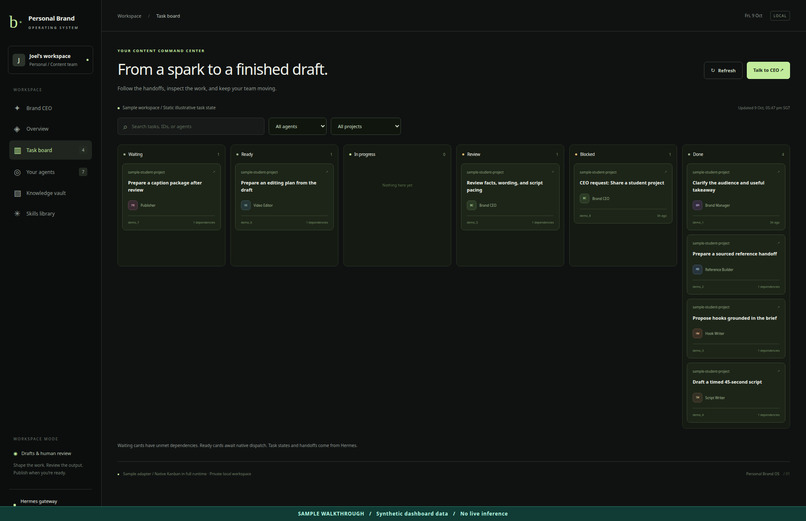Click the Personal Brand 'b' logo icon
Image resolution: width=806 pixels, height=521 pixels.
[x=15, y=22]
